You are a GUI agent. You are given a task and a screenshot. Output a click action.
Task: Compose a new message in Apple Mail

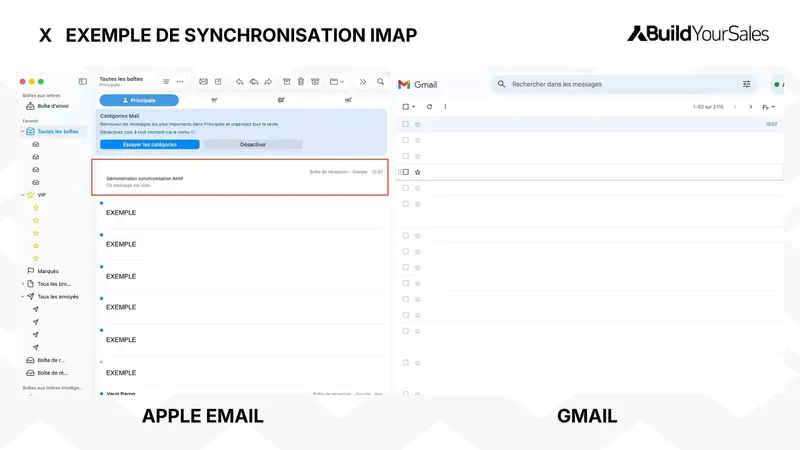(x=218, y=82)
